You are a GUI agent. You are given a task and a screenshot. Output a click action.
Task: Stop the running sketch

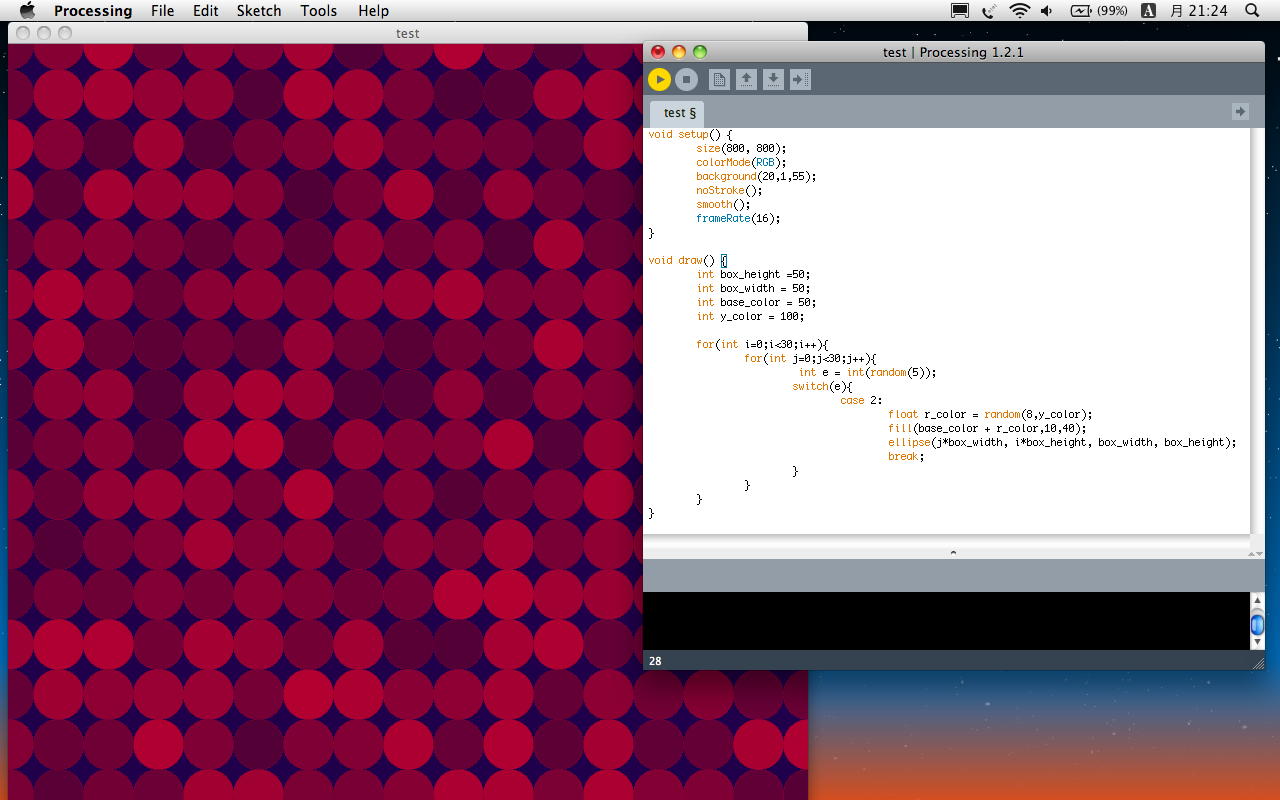[686, 79]
